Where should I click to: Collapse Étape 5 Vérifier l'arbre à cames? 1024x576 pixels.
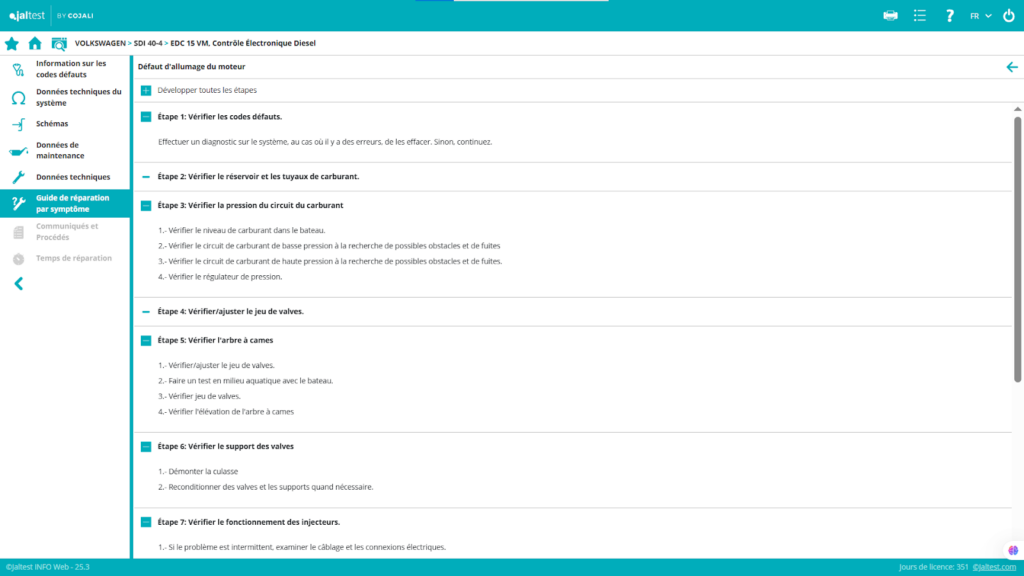click(146, 340)
